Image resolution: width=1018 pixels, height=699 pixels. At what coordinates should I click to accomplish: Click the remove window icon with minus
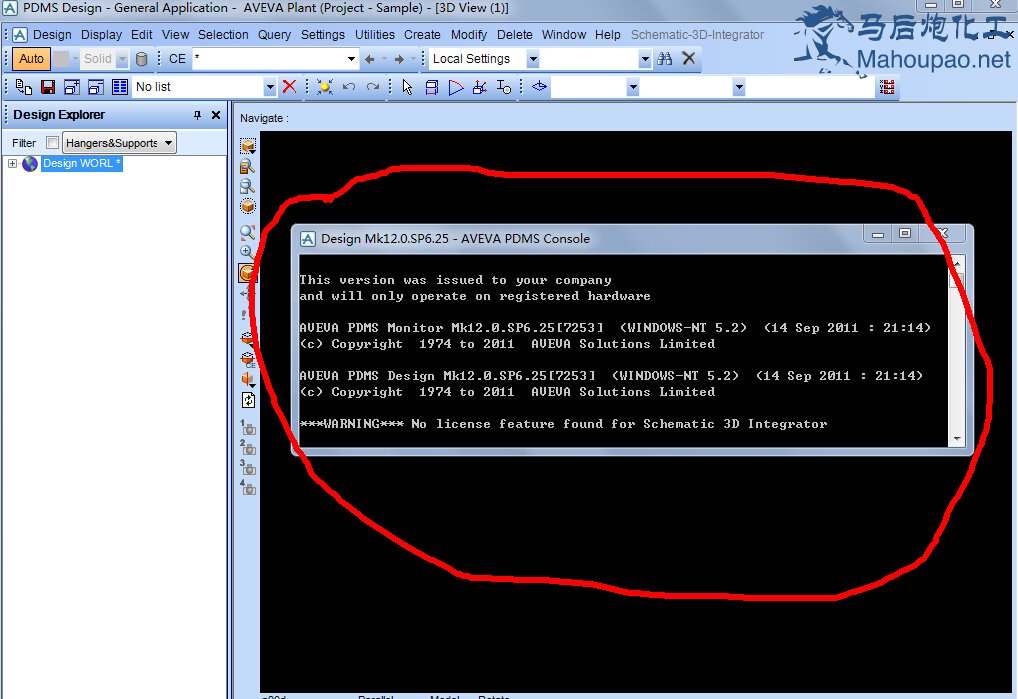pyautogui.click(x=96, y=87)
